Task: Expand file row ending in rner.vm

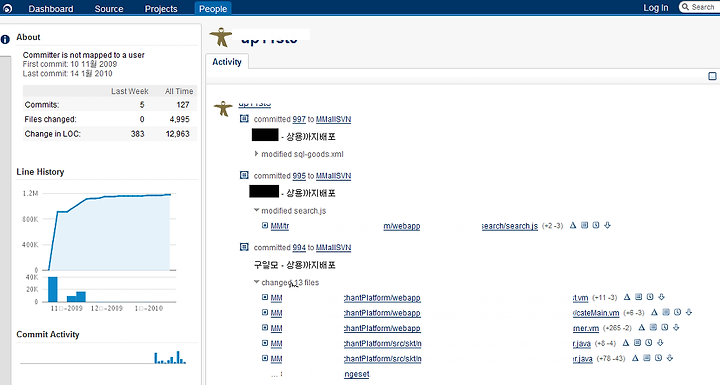Action: (x=265, y=328)
